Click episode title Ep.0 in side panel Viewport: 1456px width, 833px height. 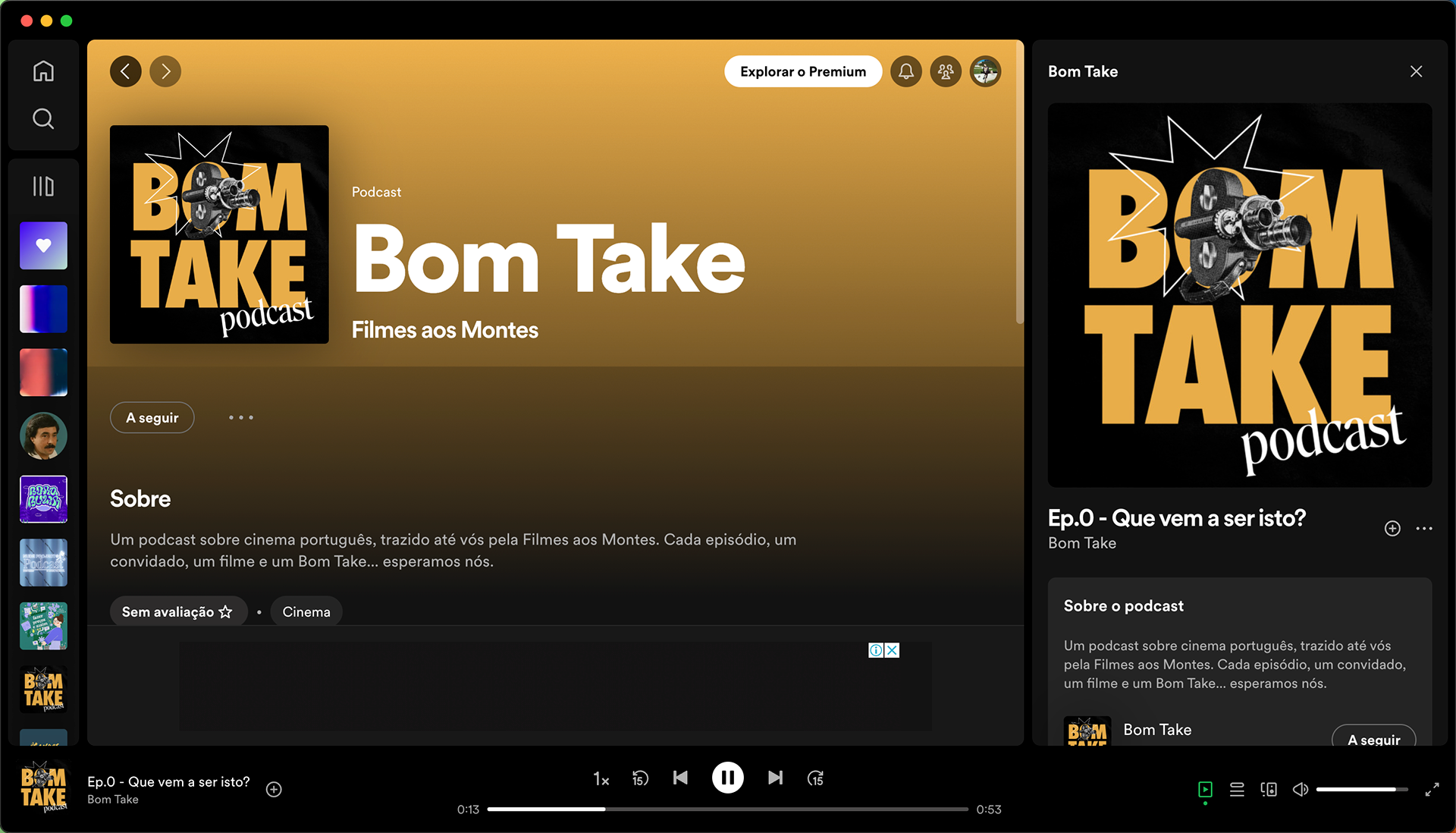coord(1177,518)
